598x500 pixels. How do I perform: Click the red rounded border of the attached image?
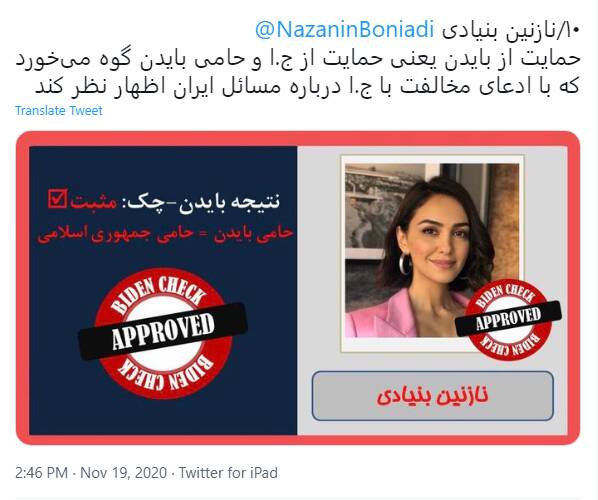pos(298,138)
